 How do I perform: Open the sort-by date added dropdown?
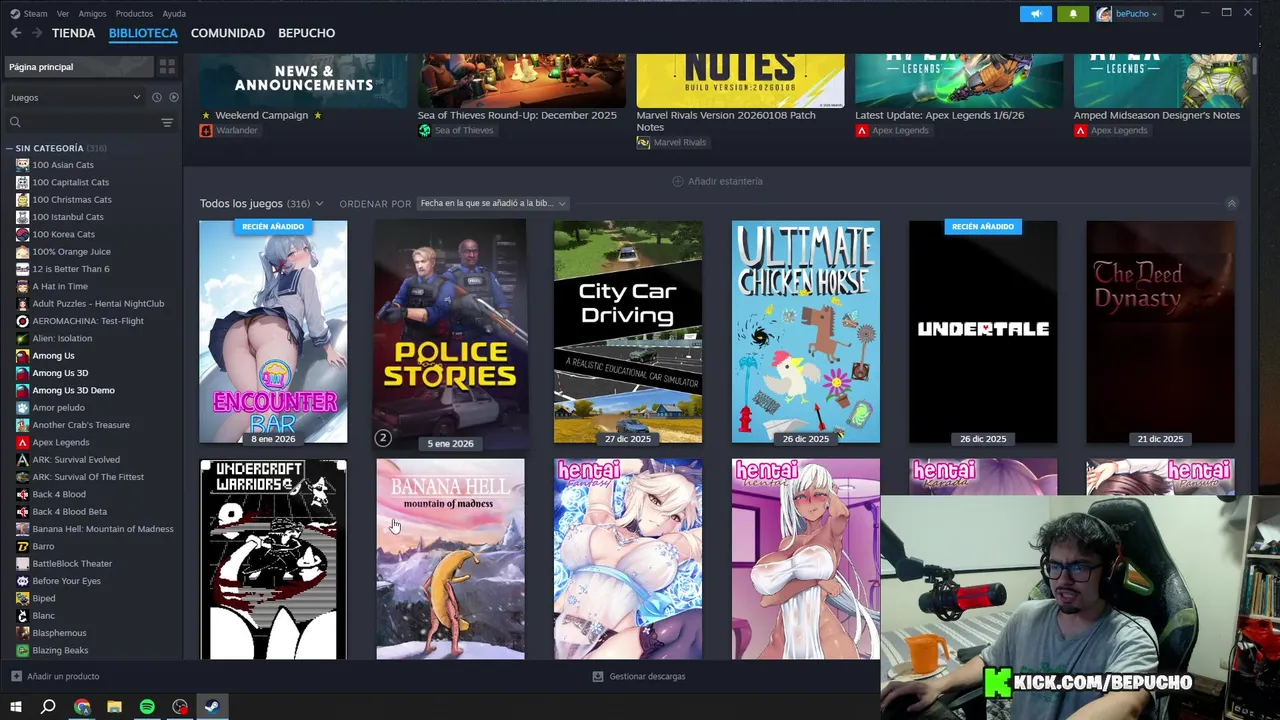(x=493, y=203)
